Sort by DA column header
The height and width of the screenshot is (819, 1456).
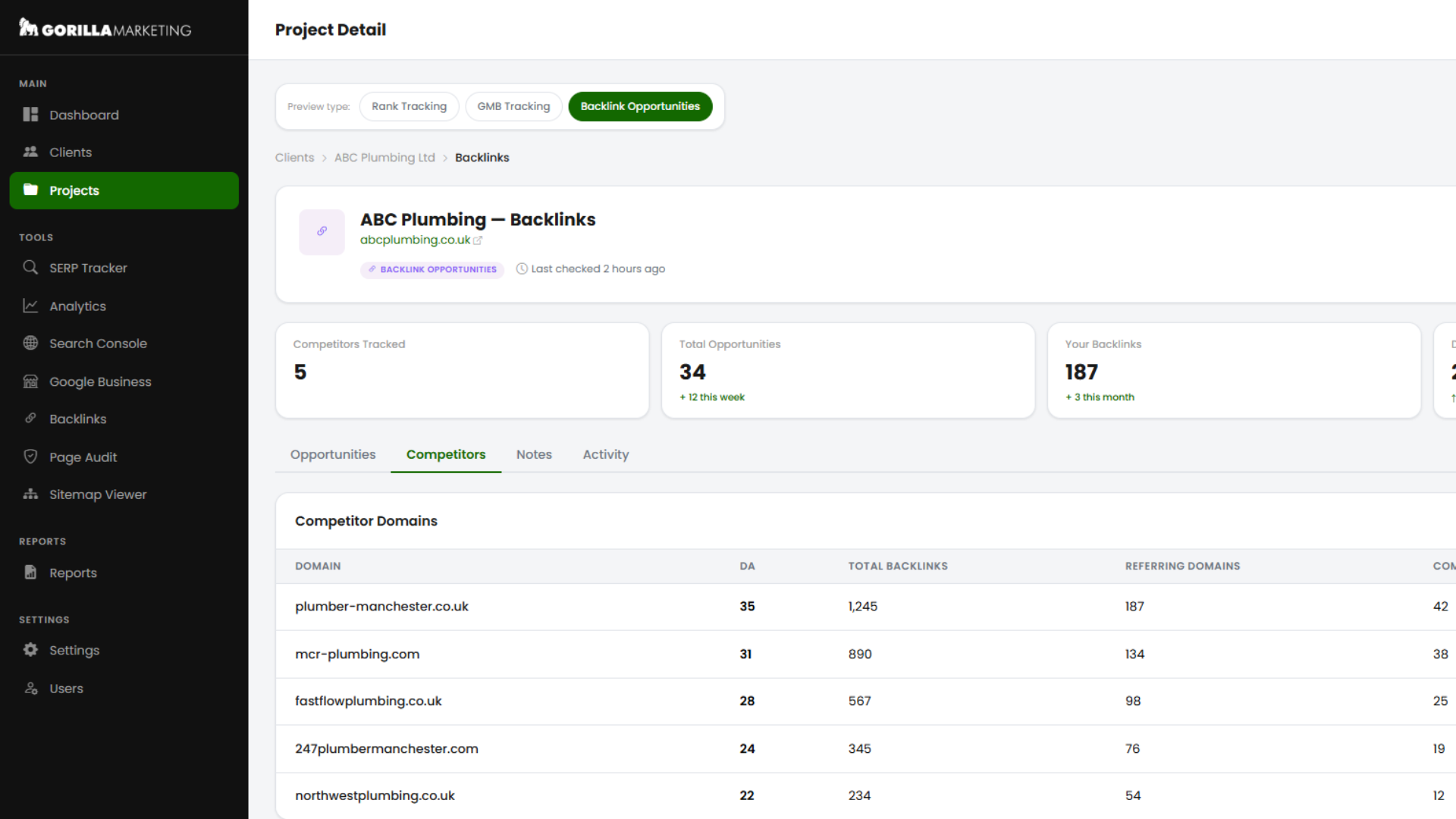click(747, 566)
